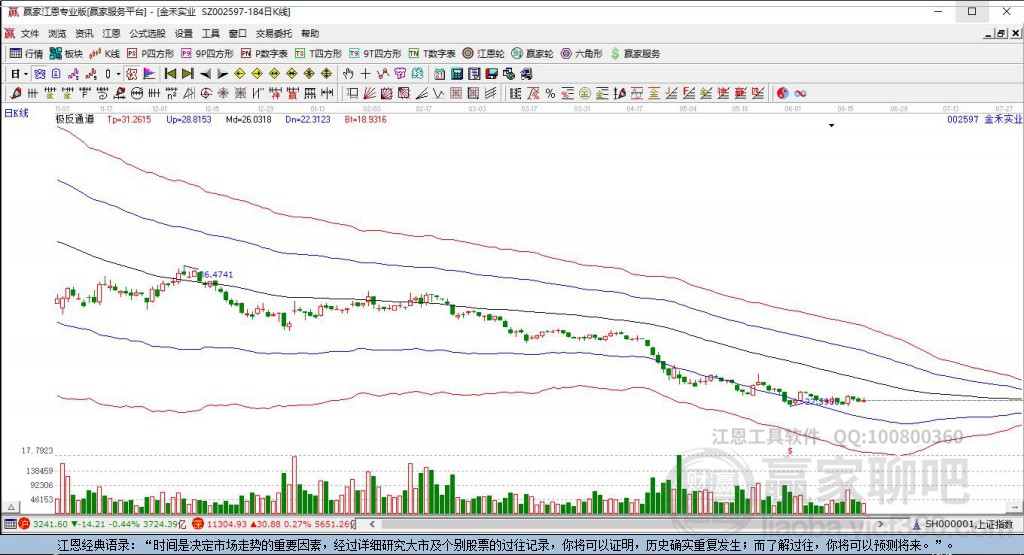
Task: Click the calendar 21 icon
Action: pos(440,74)
